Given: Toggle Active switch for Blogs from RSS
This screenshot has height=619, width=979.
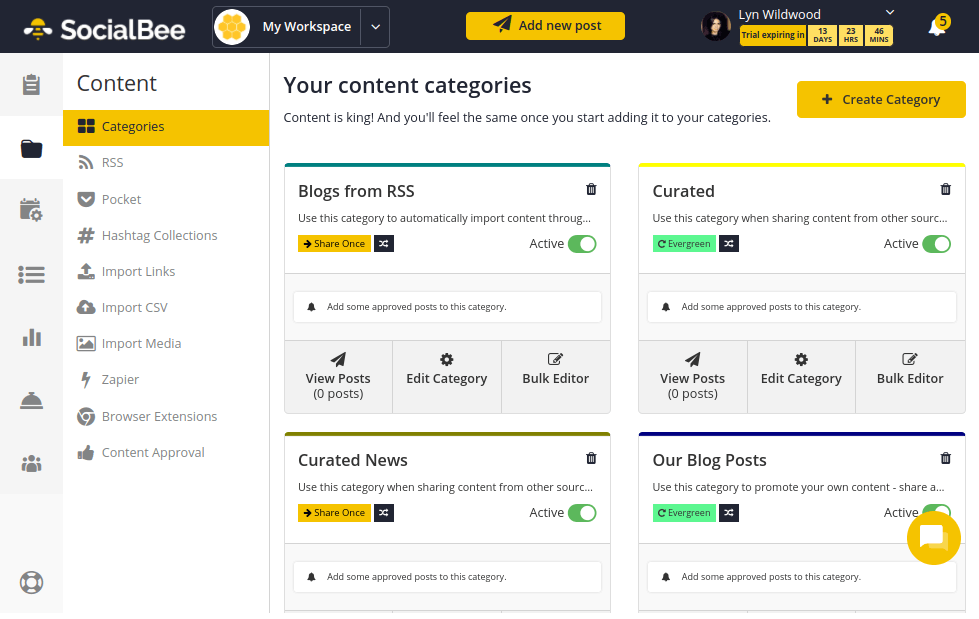Looking at the screenshot, I should pyautogui.click(x=582, y=244).
